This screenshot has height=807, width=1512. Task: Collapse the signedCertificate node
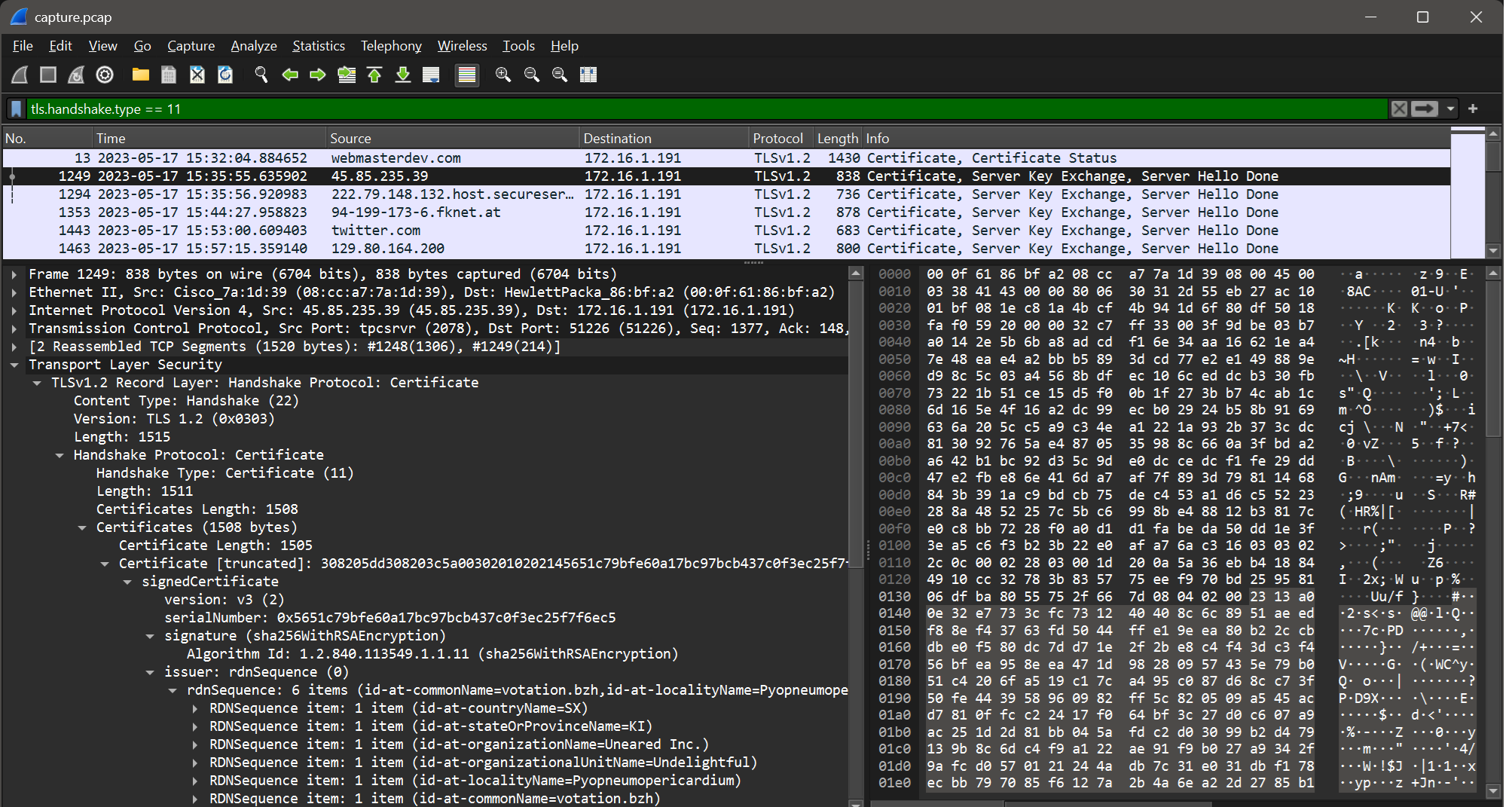(x=127, y=582)
